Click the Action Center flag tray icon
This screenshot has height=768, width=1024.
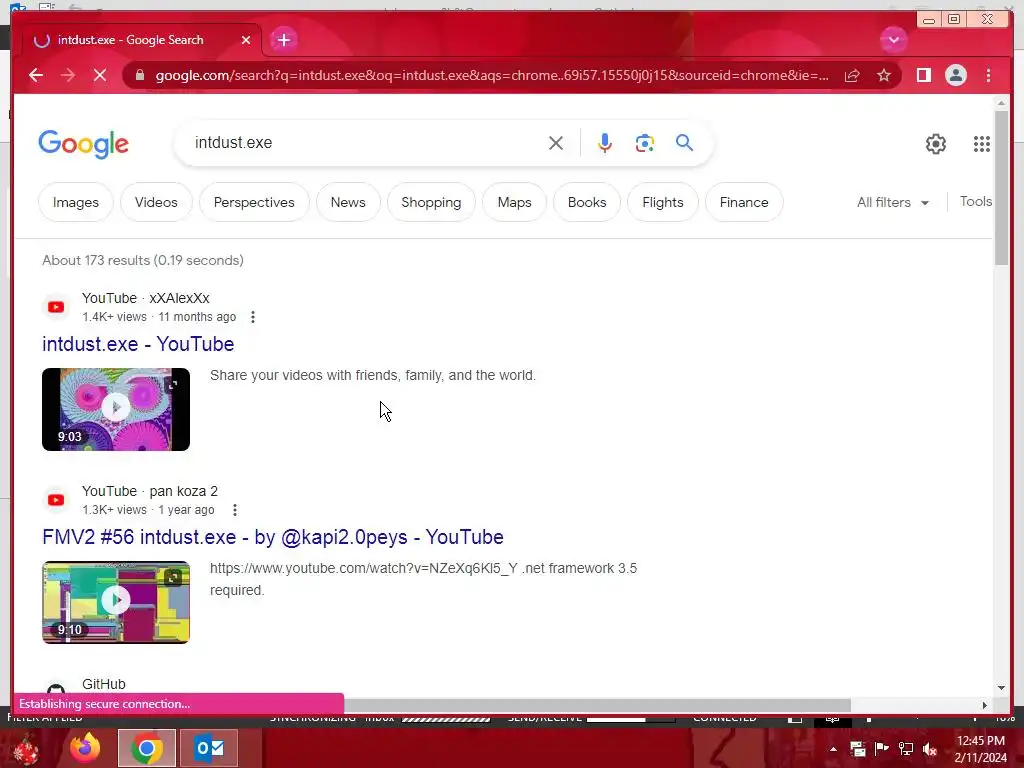pyautogui.click(x=882, y=749)
